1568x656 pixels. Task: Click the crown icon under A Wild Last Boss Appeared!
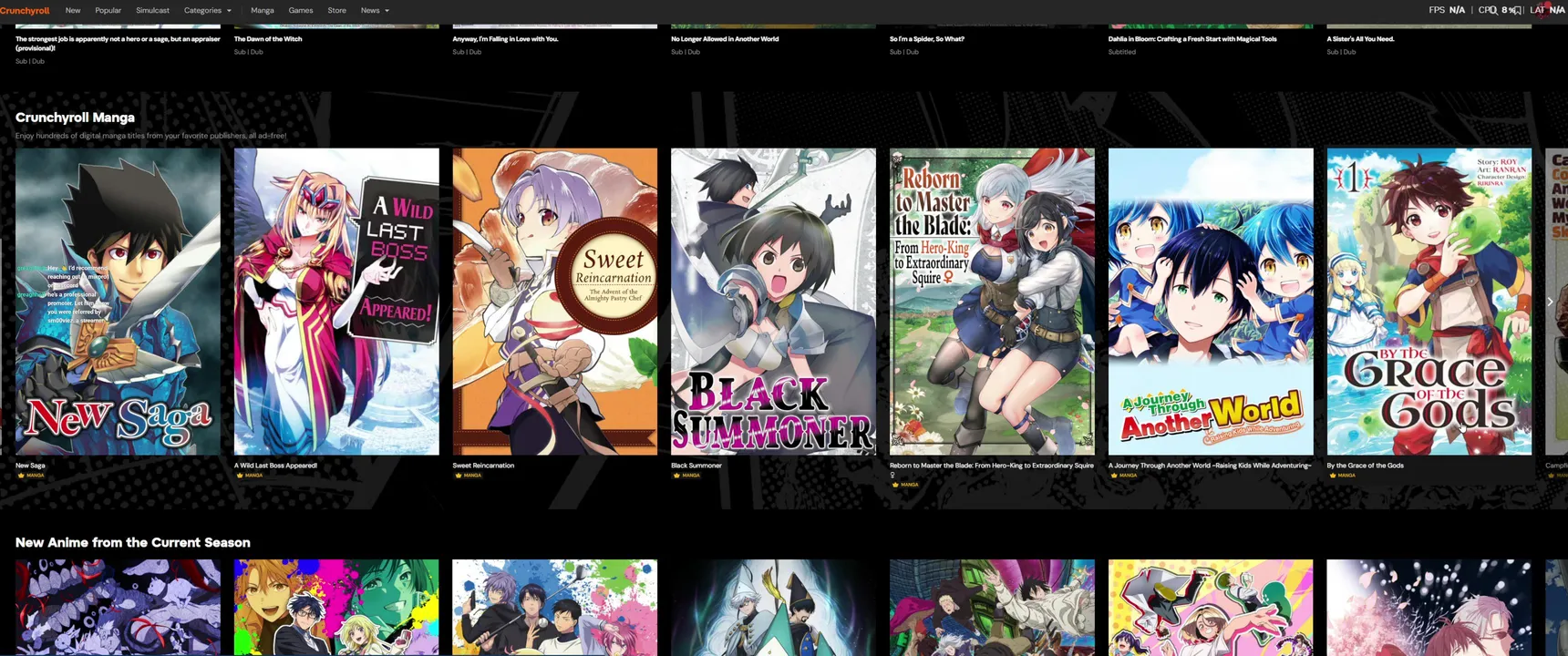239,476
